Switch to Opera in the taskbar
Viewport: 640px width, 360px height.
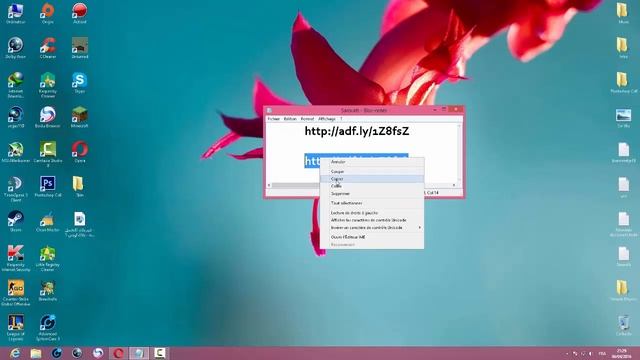point(118,353)
